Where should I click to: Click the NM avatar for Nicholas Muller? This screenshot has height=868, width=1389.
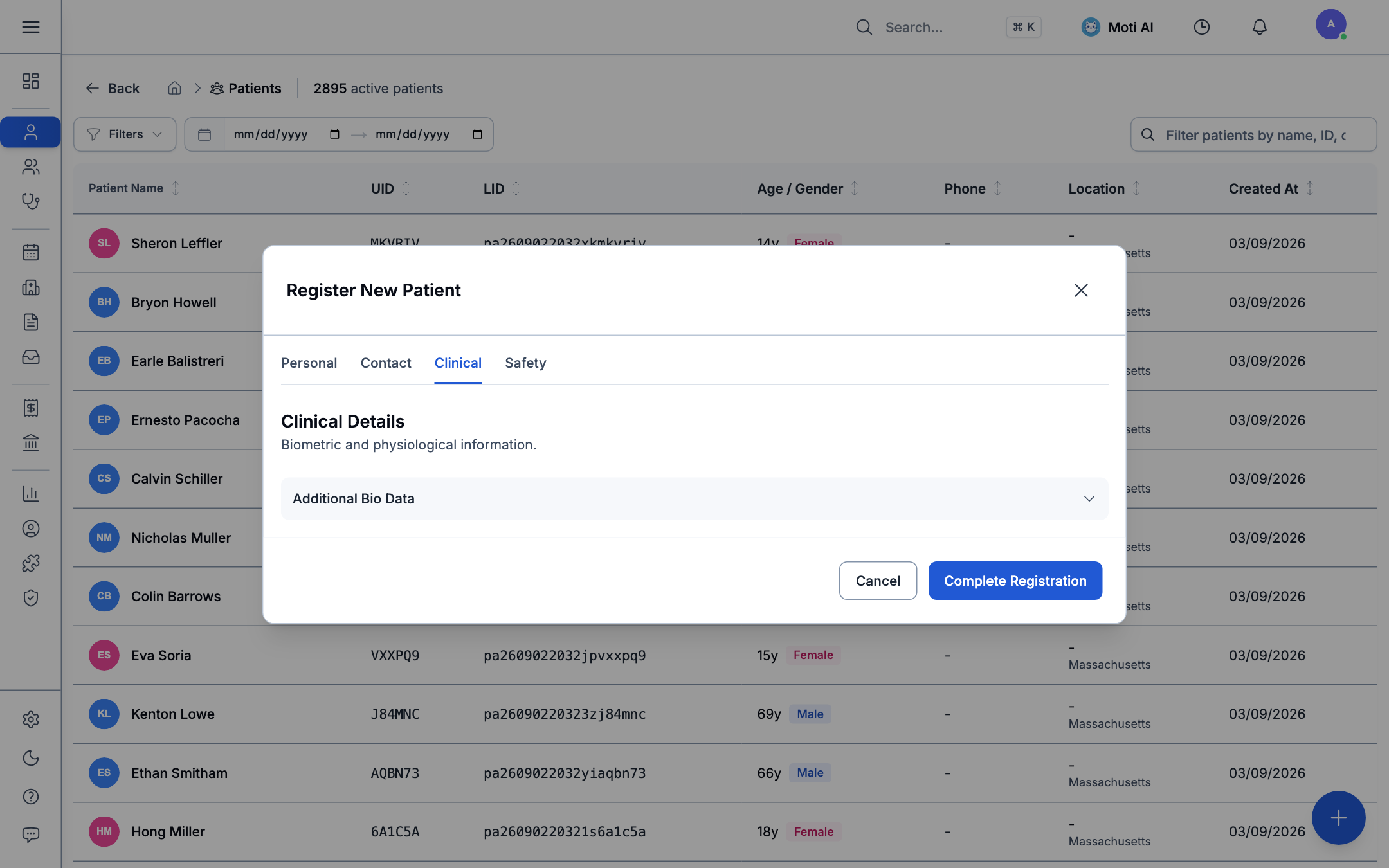(x=104, y=538)
